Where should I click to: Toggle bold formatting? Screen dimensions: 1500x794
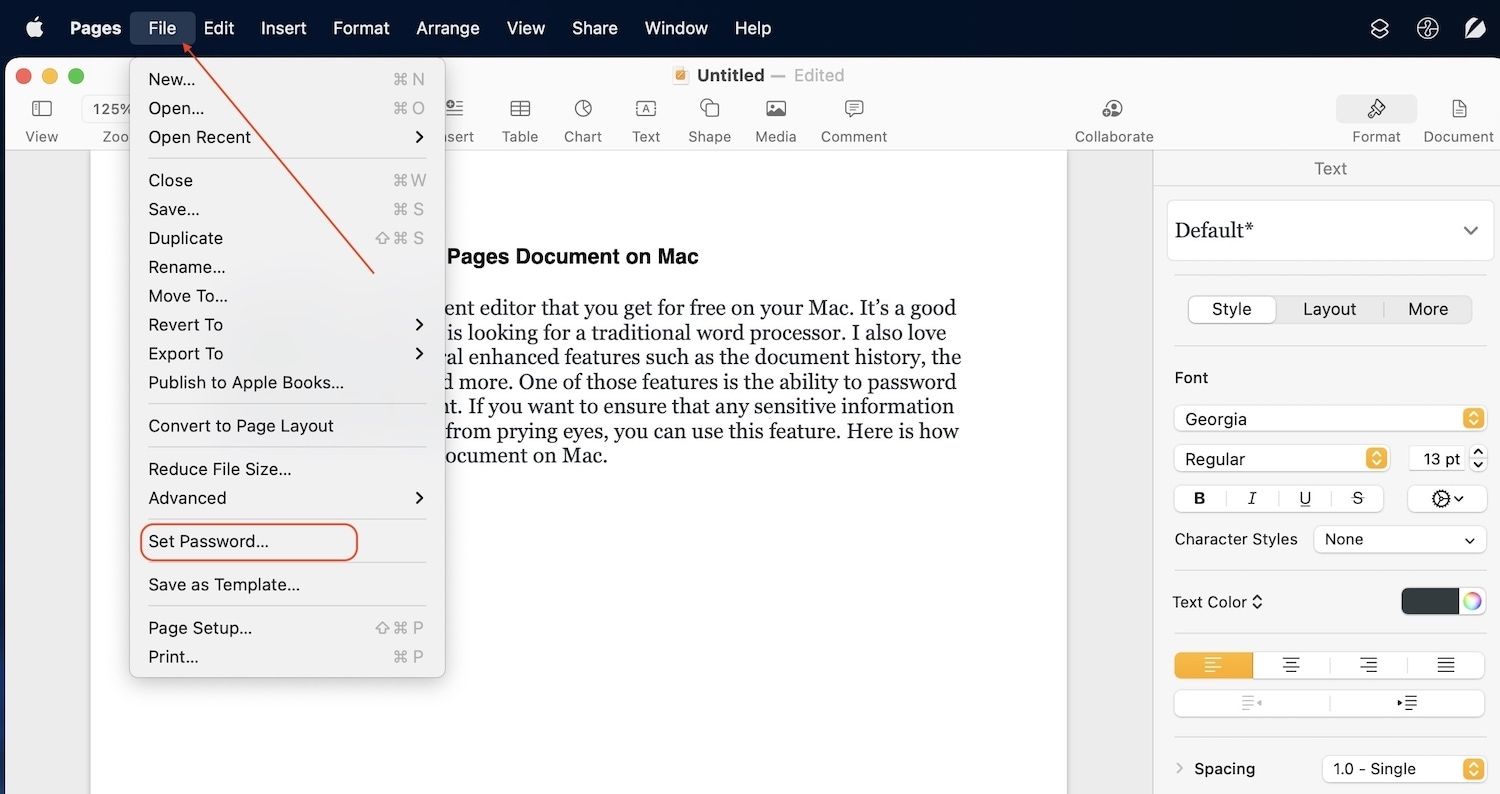pos(1198,498)
